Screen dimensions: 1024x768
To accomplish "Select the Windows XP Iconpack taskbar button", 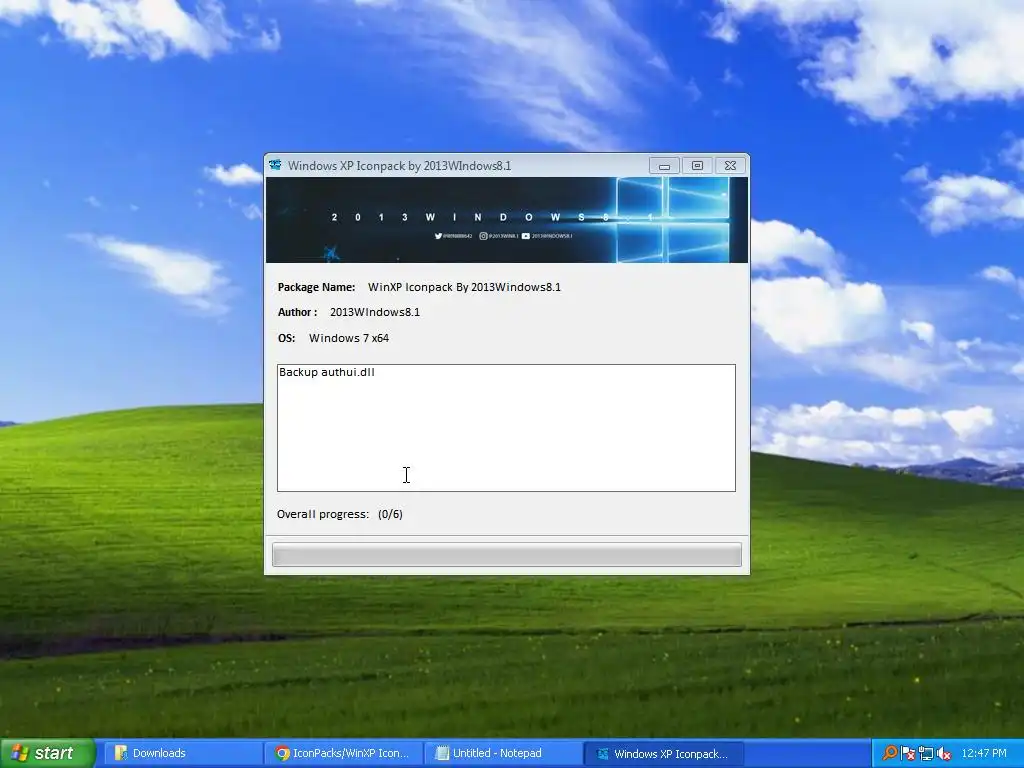I will coord(663,753).
